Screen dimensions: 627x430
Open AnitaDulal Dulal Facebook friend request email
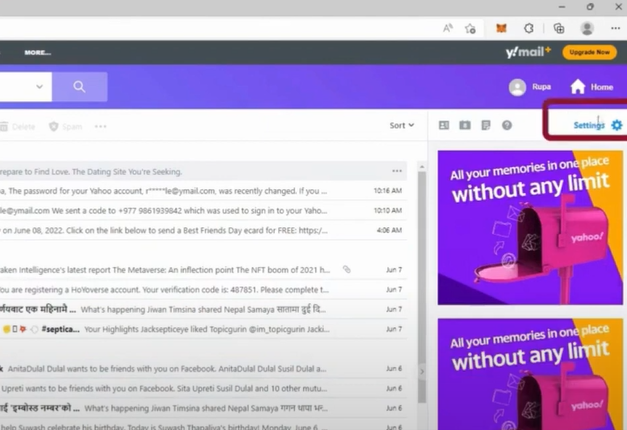click(x=204, y=369)
